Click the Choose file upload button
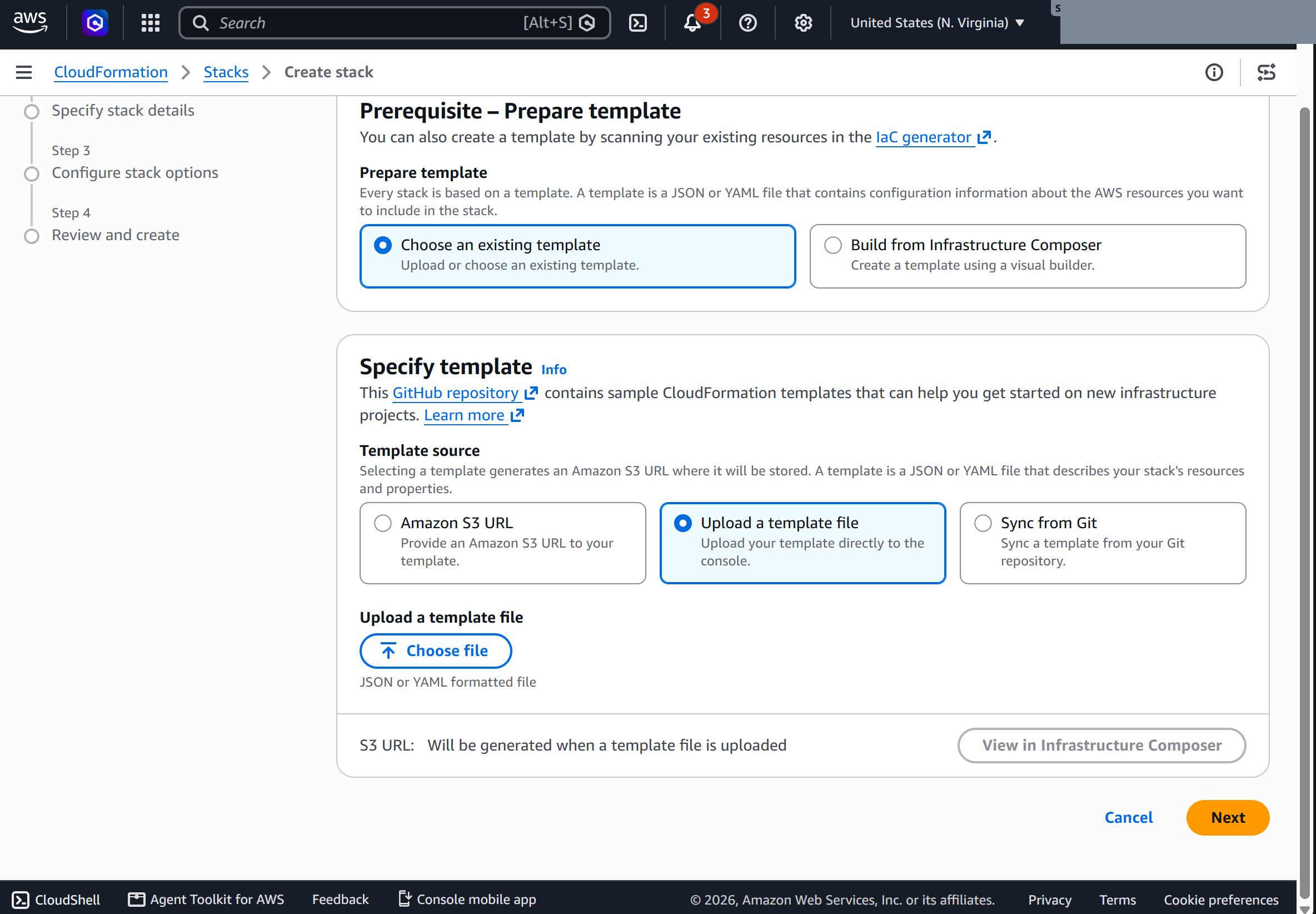Viewport: 1316px width, 914px height. pyautogui.click(x=436, y=650)
